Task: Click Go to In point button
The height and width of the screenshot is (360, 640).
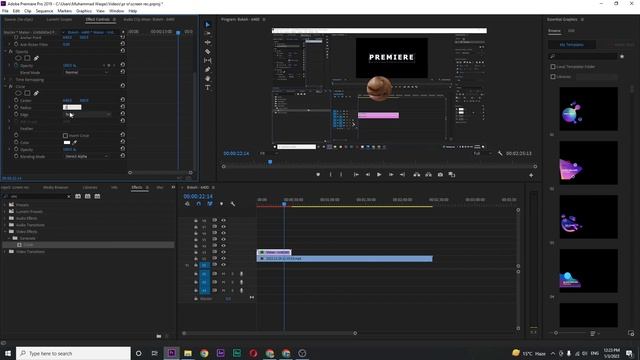Action: pyautogui.click(x=356, y=175)
